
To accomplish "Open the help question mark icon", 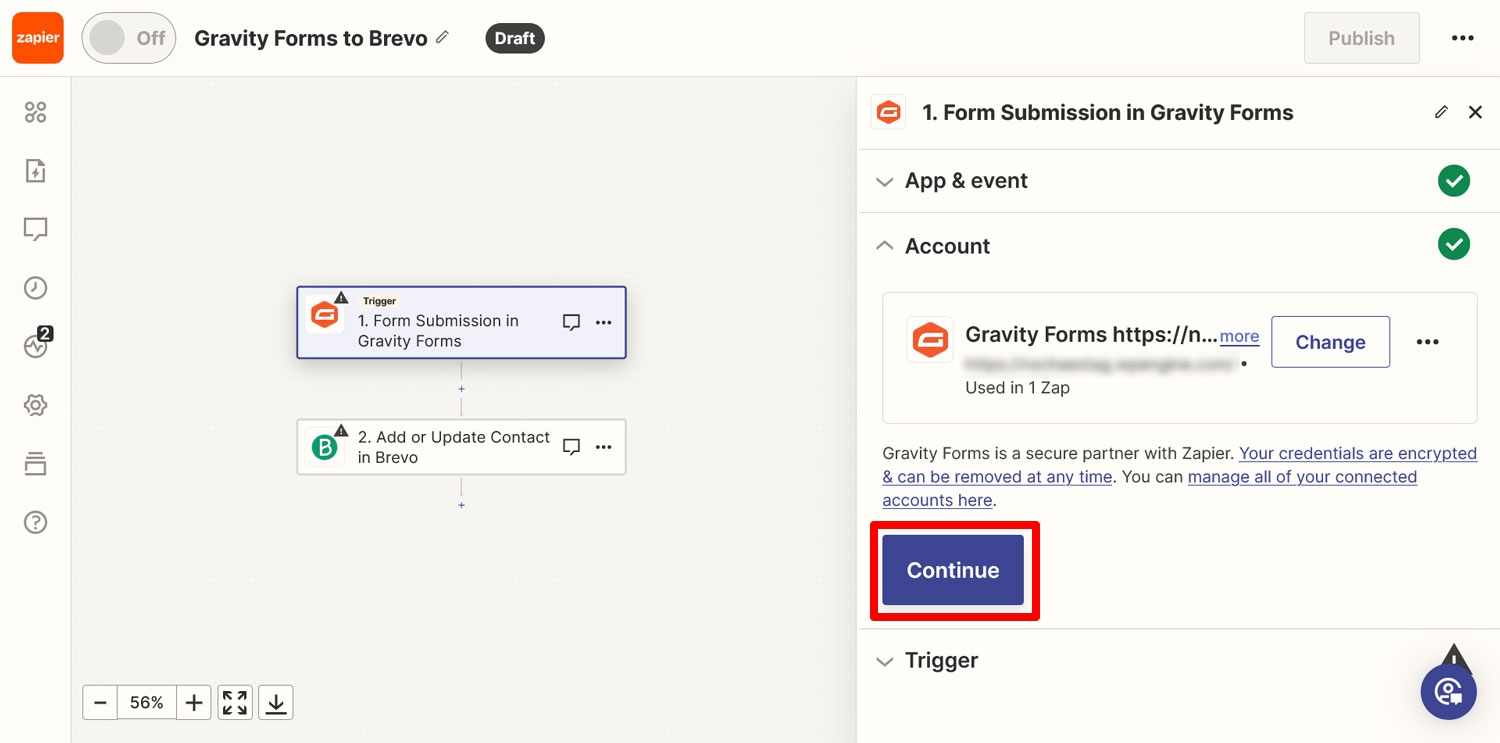I will coord(36,522).
